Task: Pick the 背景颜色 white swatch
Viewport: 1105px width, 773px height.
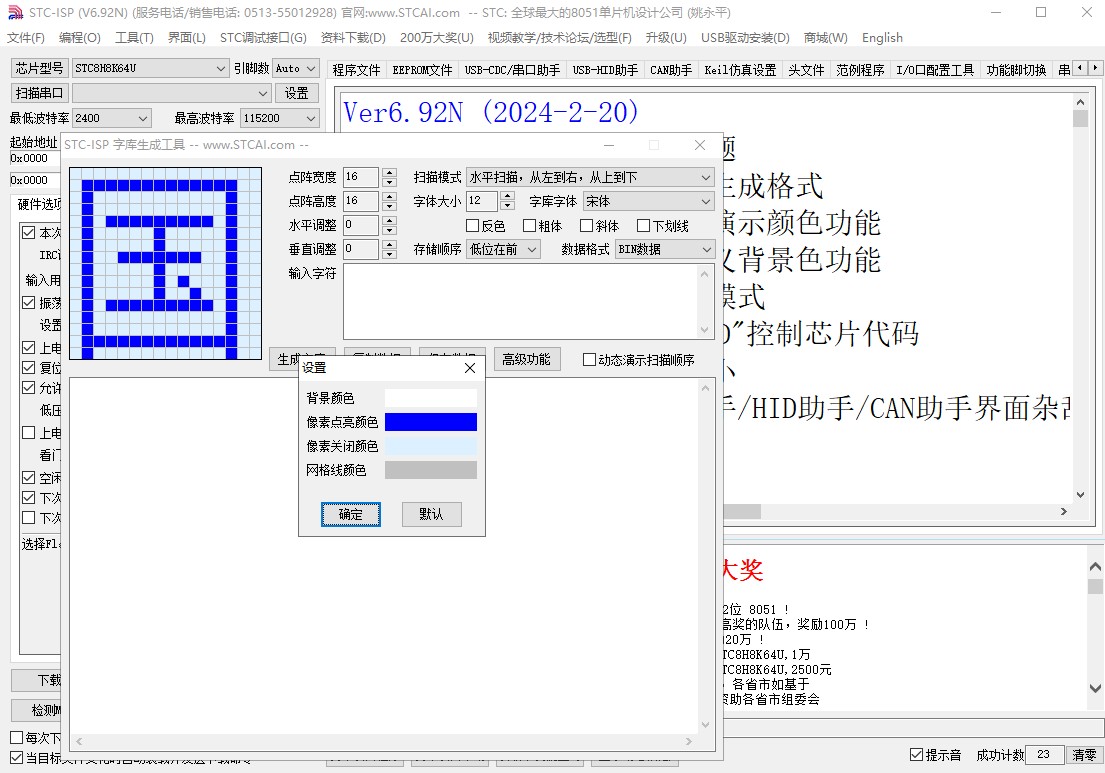Action: 431,398
